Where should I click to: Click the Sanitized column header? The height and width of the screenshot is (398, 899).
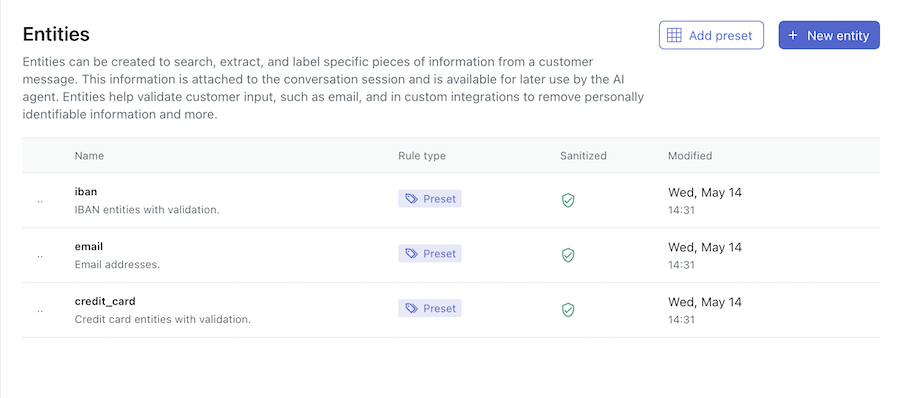point(583,155)
